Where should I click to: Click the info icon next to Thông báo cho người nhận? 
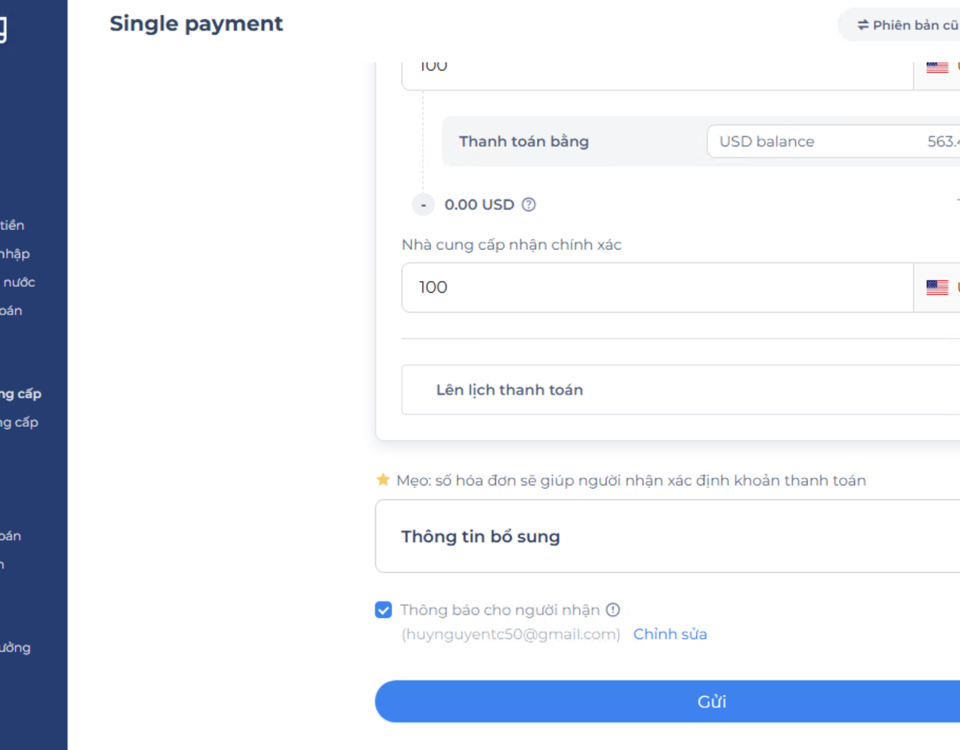pyautogui.click(x=613, y=610)
